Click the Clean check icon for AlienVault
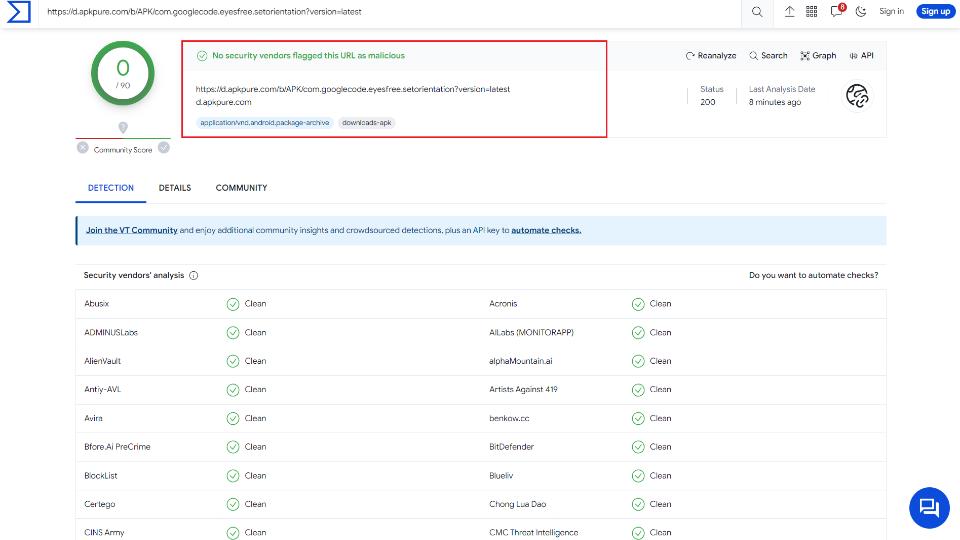 click(233, 361)
